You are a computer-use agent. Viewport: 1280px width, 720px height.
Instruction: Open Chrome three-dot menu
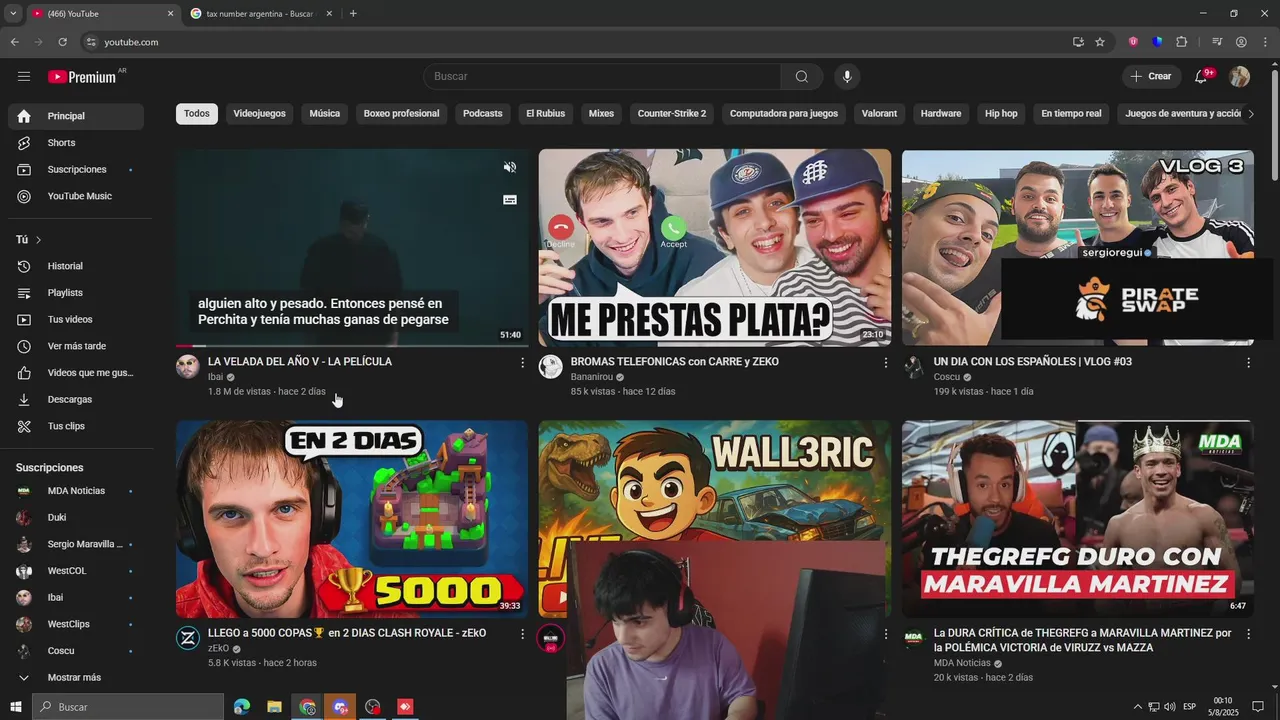coord(1265,42)
